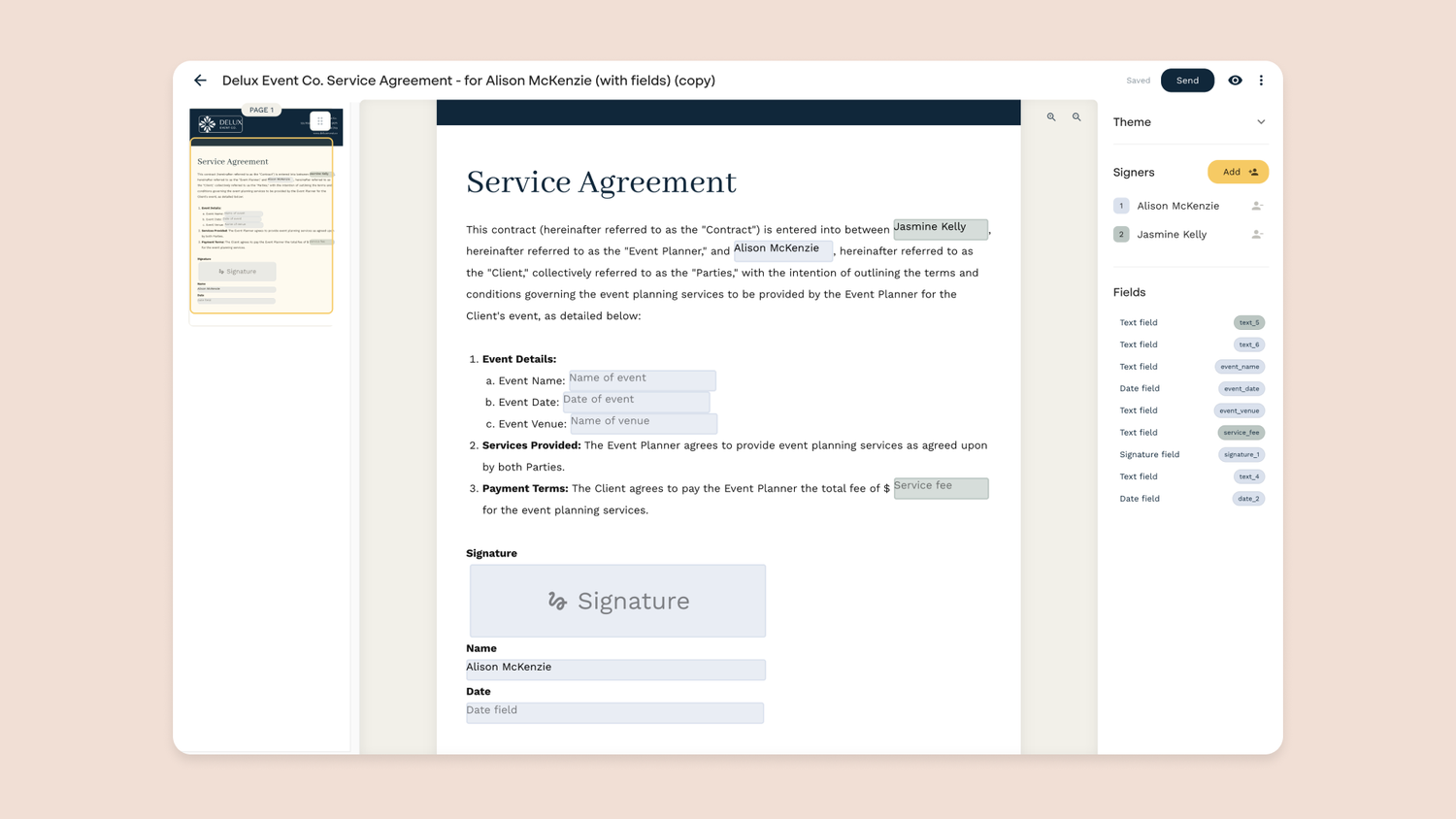
Task: Open the three-dot options menu in the top bar
Action: 1261,81
